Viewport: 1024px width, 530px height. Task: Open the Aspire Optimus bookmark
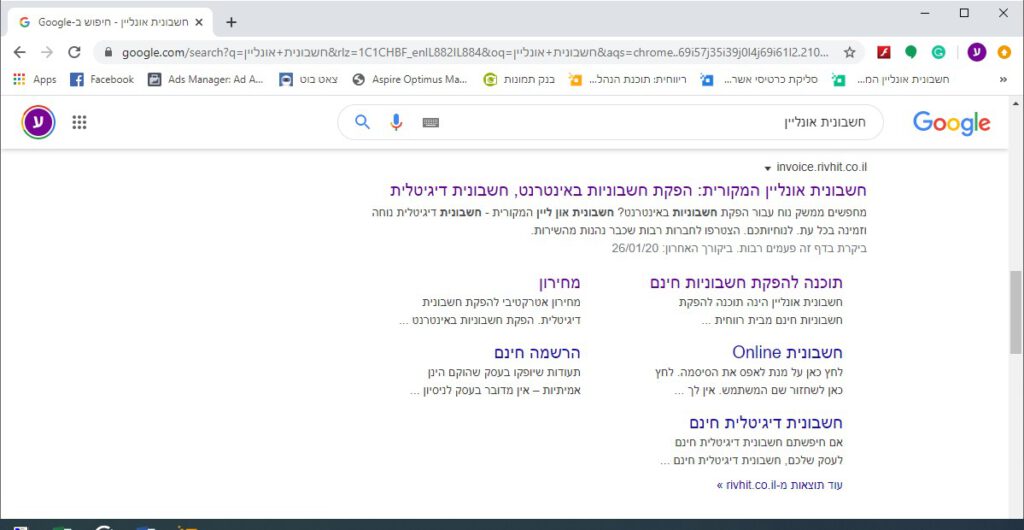click(x=409, y=80)
